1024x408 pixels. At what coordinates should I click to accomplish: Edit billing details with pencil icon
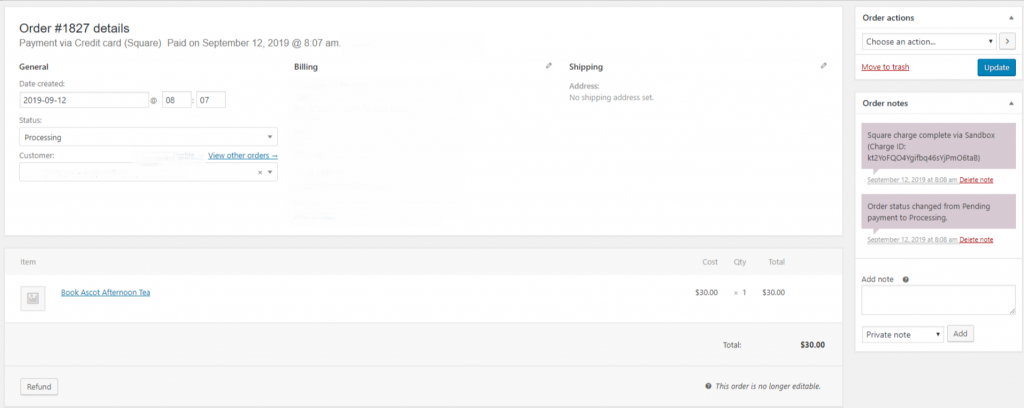(549, 66)
